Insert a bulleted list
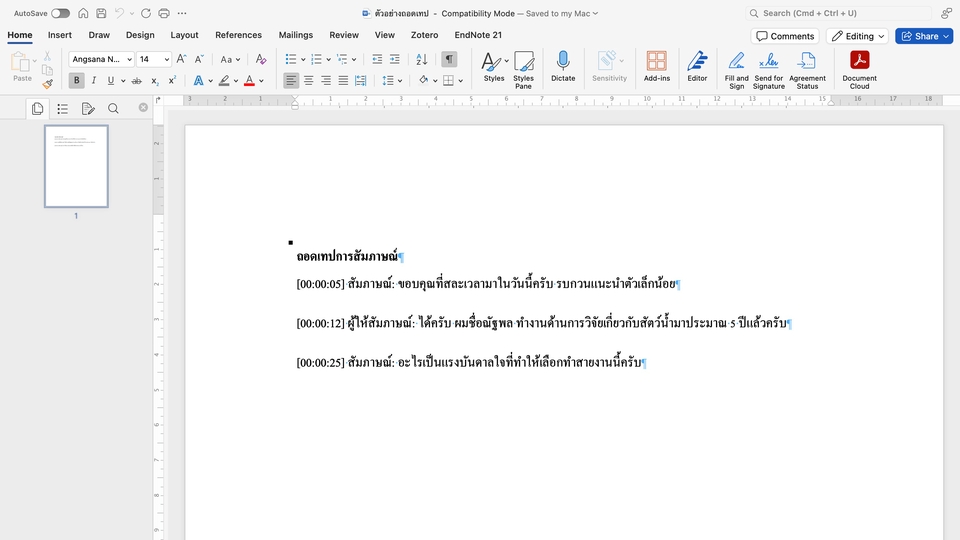 click(x=291, y=59)
